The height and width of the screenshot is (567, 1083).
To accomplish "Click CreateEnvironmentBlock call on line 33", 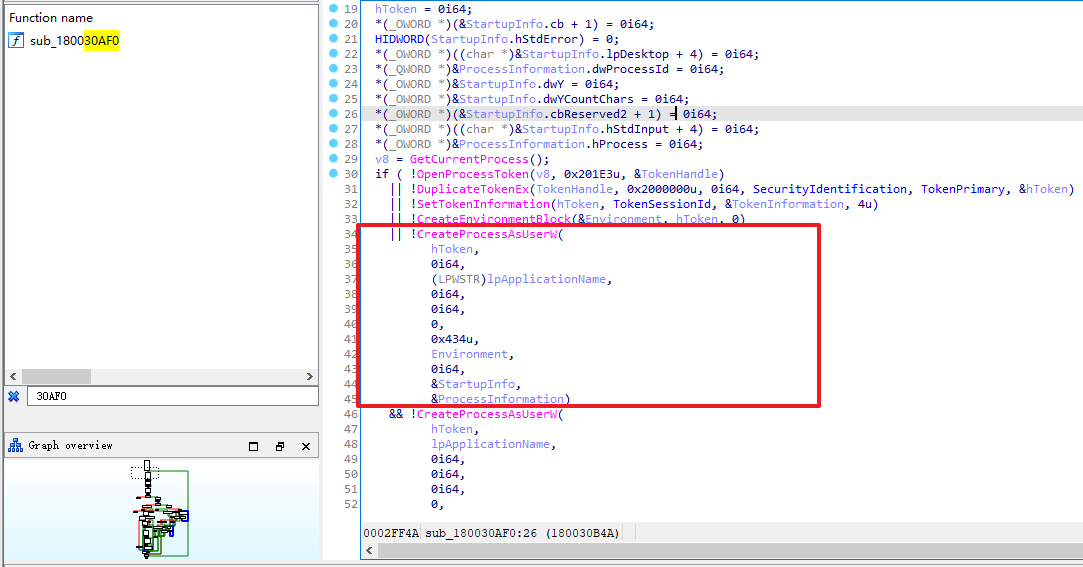I will [x=494, y=219].
